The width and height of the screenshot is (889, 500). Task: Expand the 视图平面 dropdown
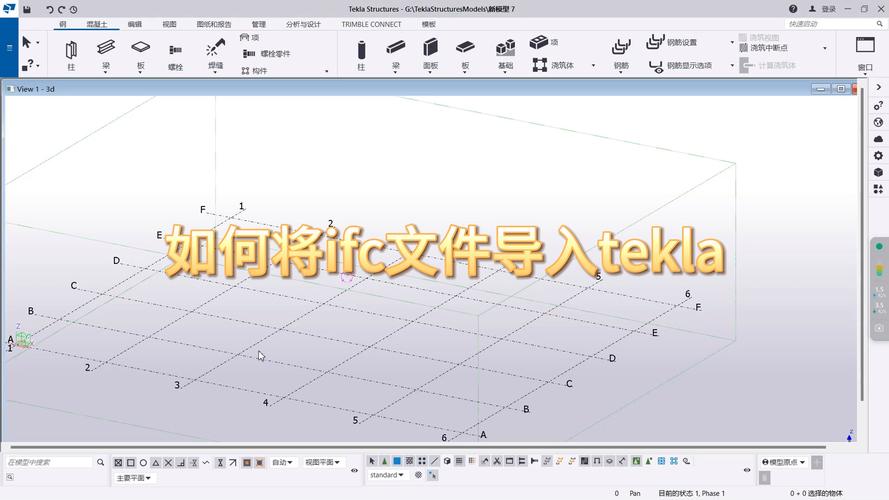323,463
